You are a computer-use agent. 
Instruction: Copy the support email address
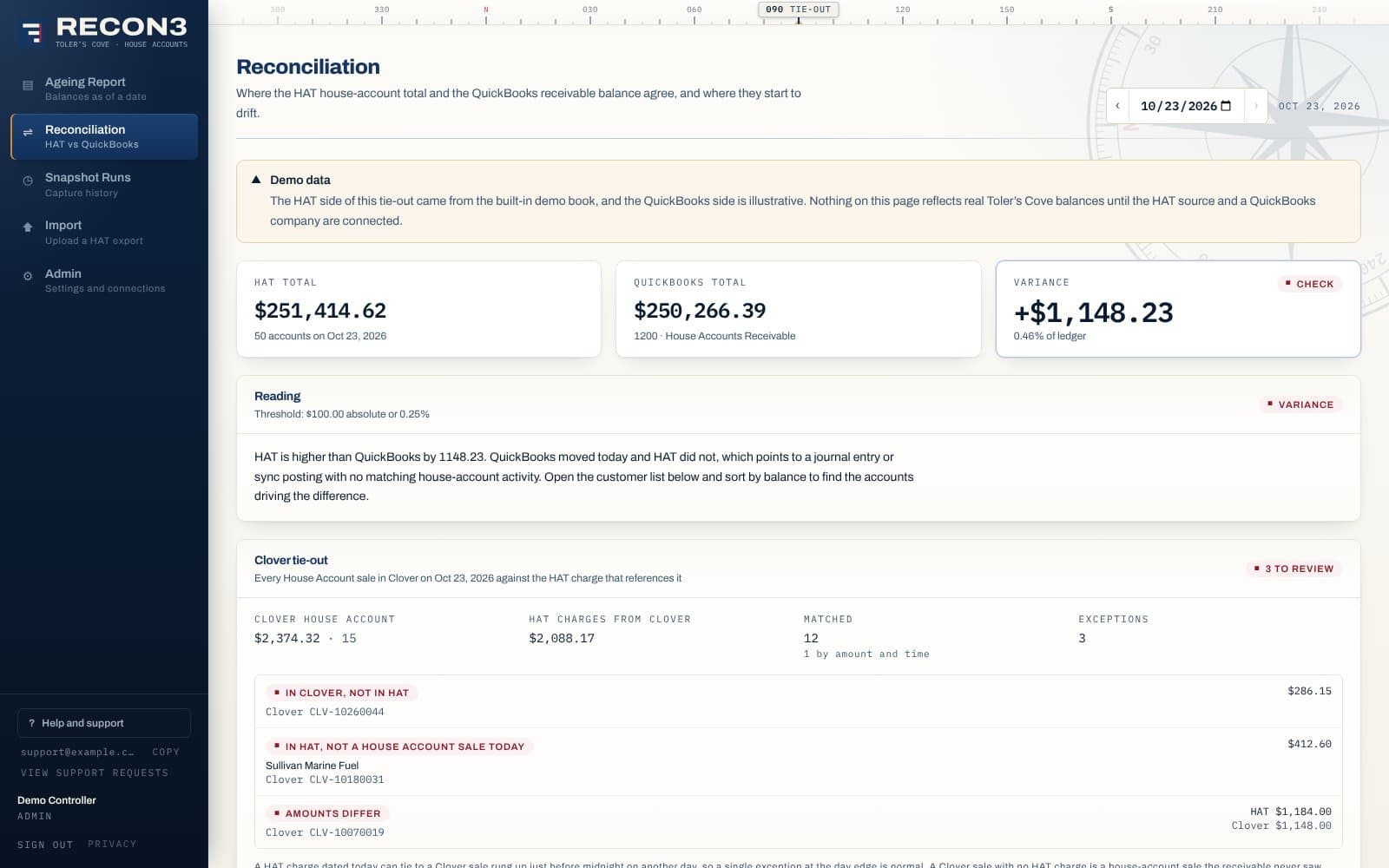pyautogui.click(x=166, y=752)
